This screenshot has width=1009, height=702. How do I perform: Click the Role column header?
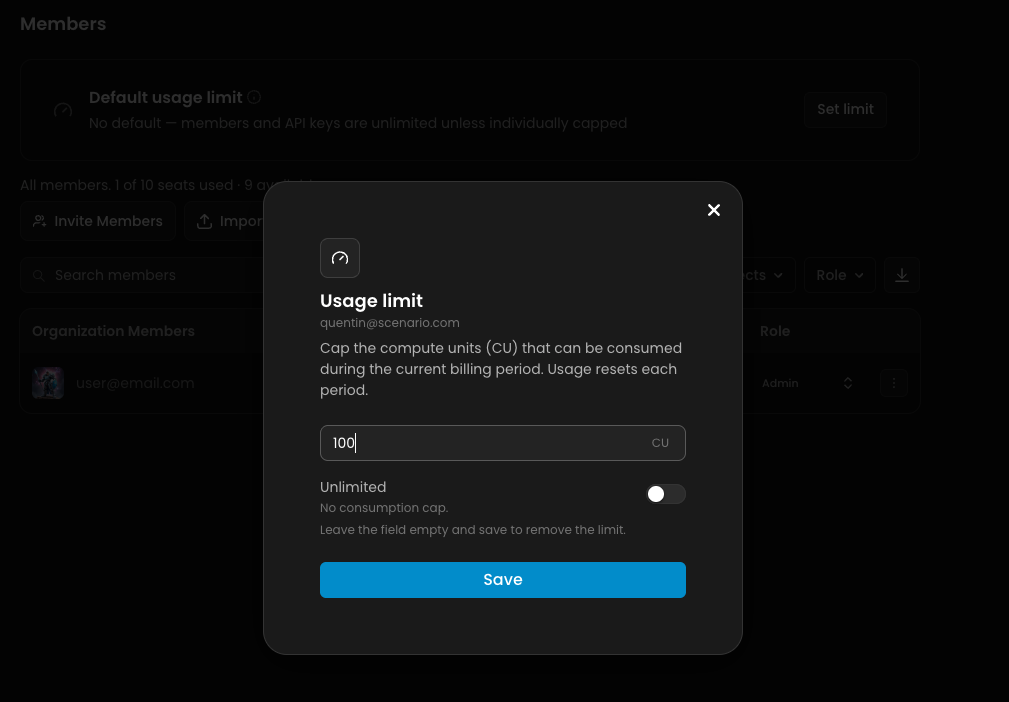(x=775, y=331)
